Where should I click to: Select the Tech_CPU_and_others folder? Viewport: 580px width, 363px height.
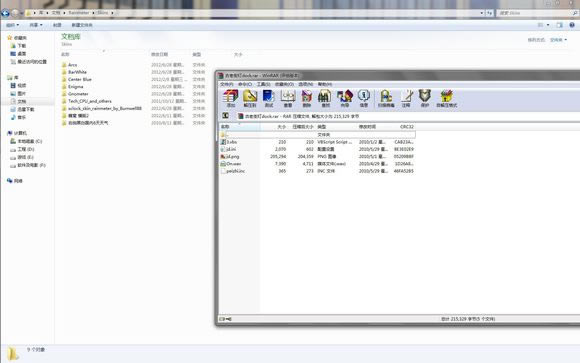point(87,101)
